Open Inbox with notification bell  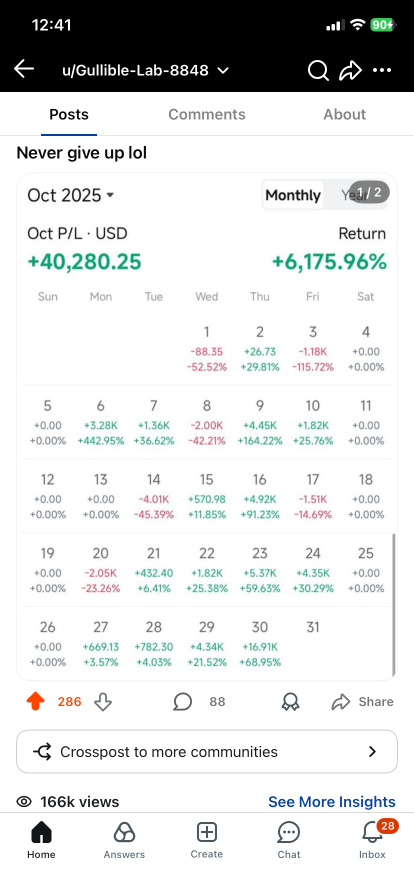click(373, 839)
